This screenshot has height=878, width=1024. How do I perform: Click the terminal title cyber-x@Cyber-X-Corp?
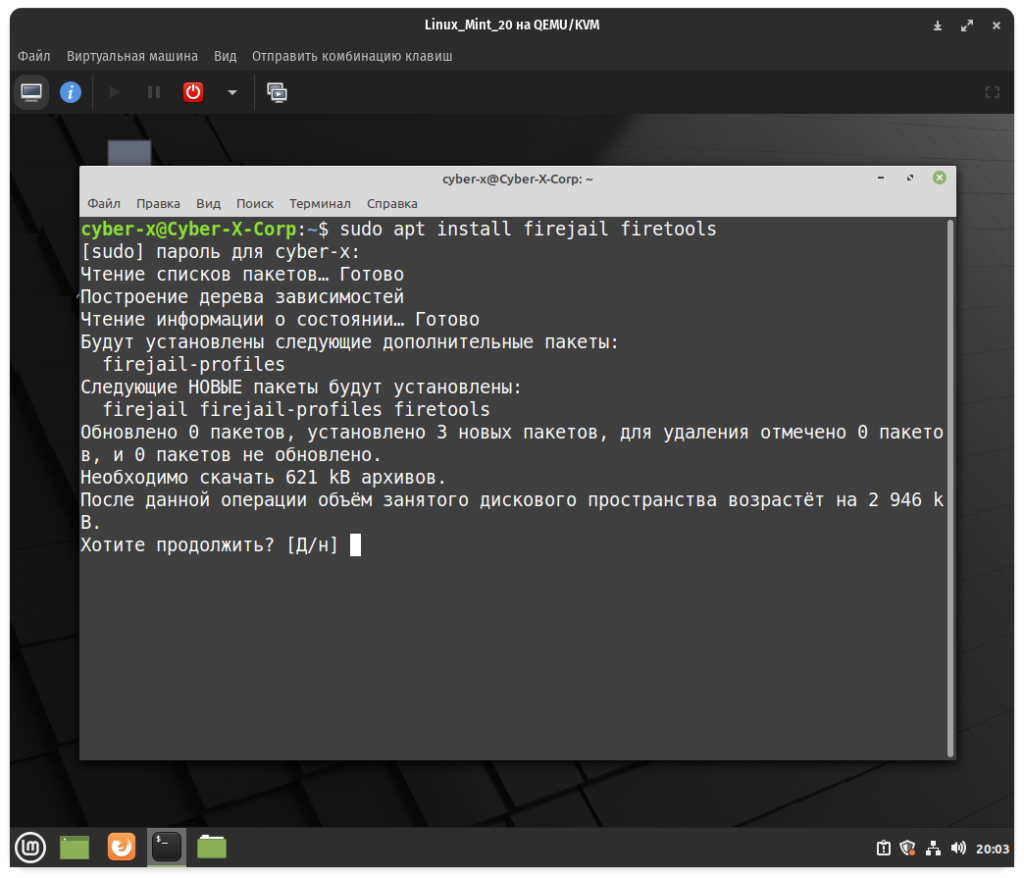click(x=517, y=179)
